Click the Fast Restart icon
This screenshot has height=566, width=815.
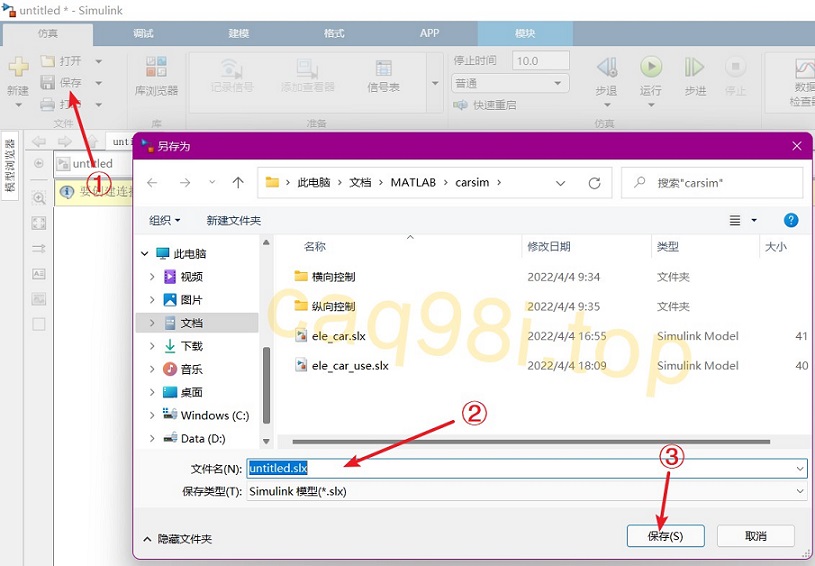coord(460,105)
